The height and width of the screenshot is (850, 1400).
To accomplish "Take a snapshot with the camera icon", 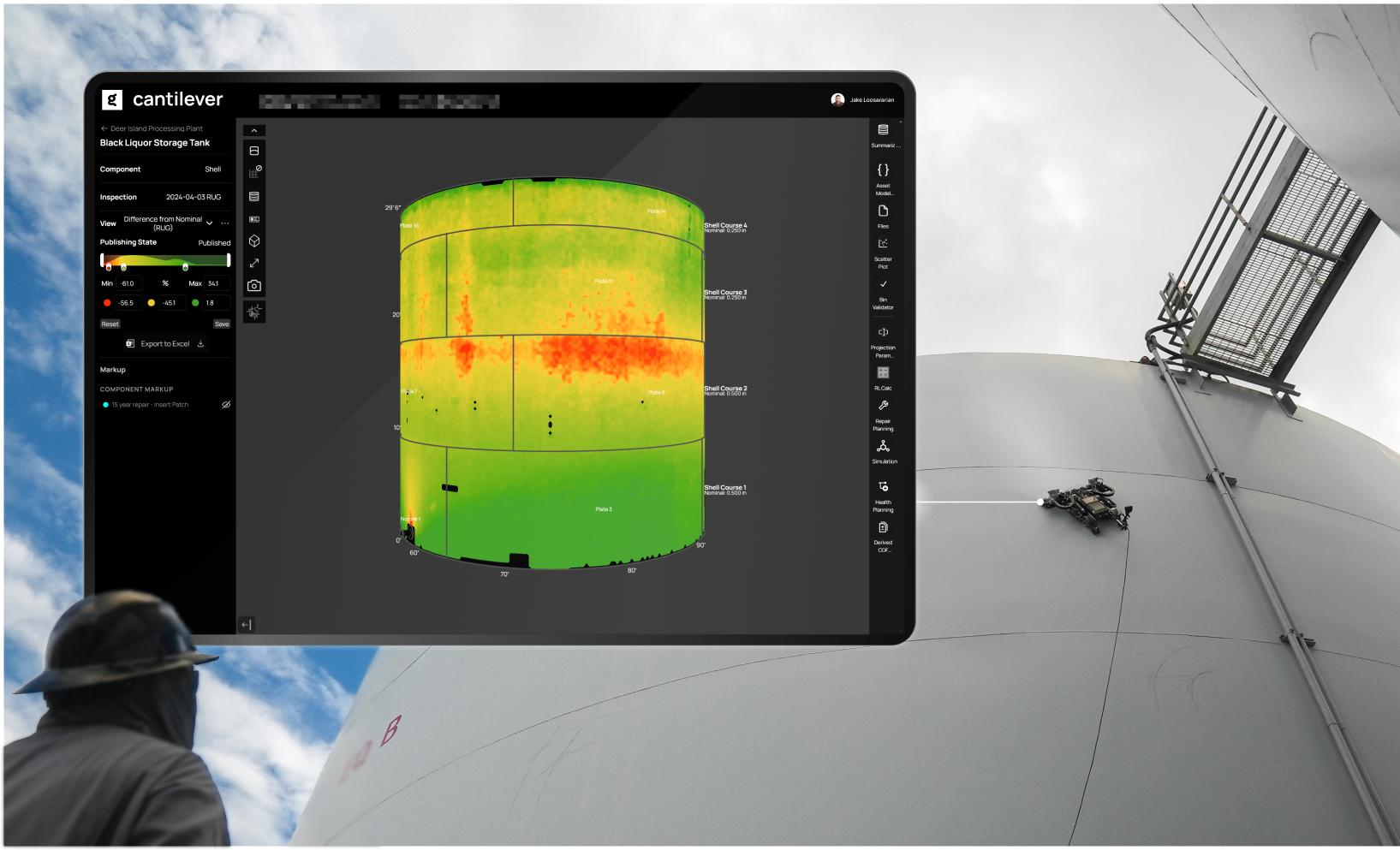I will (x=254, y=286).
